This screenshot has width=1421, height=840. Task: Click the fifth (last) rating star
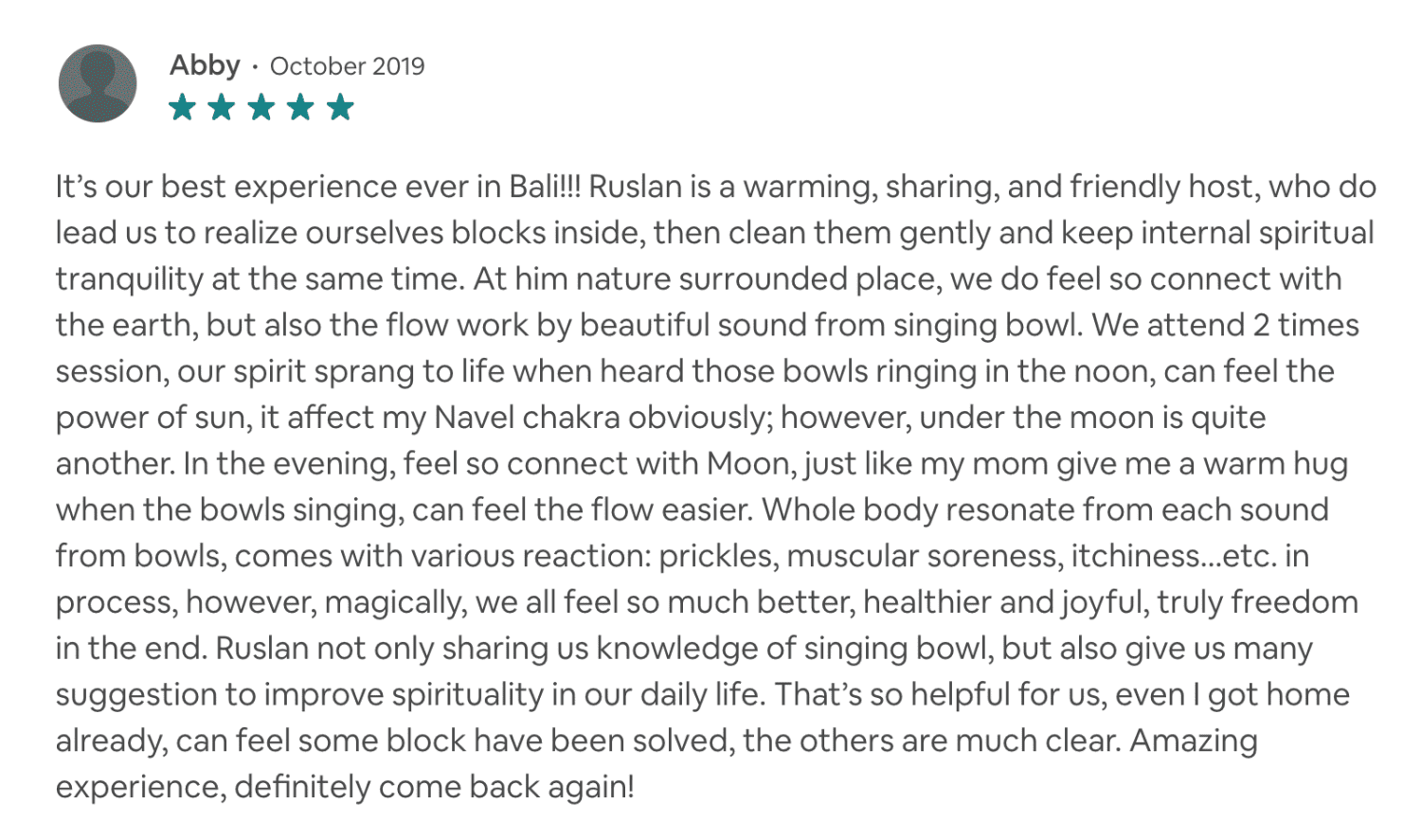[339, 108]
